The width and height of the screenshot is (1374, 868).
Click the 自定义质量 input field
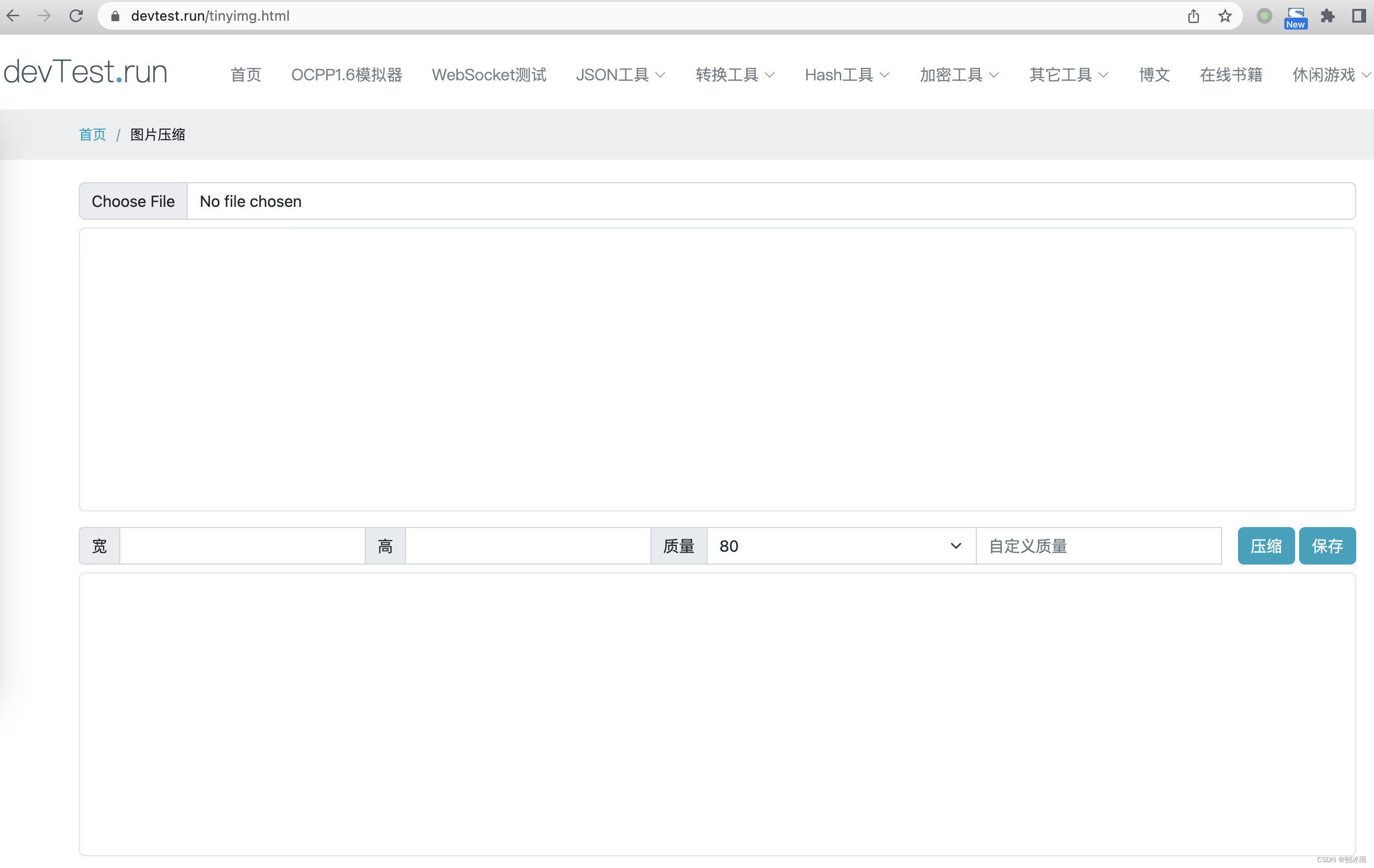pos(1099,546)
